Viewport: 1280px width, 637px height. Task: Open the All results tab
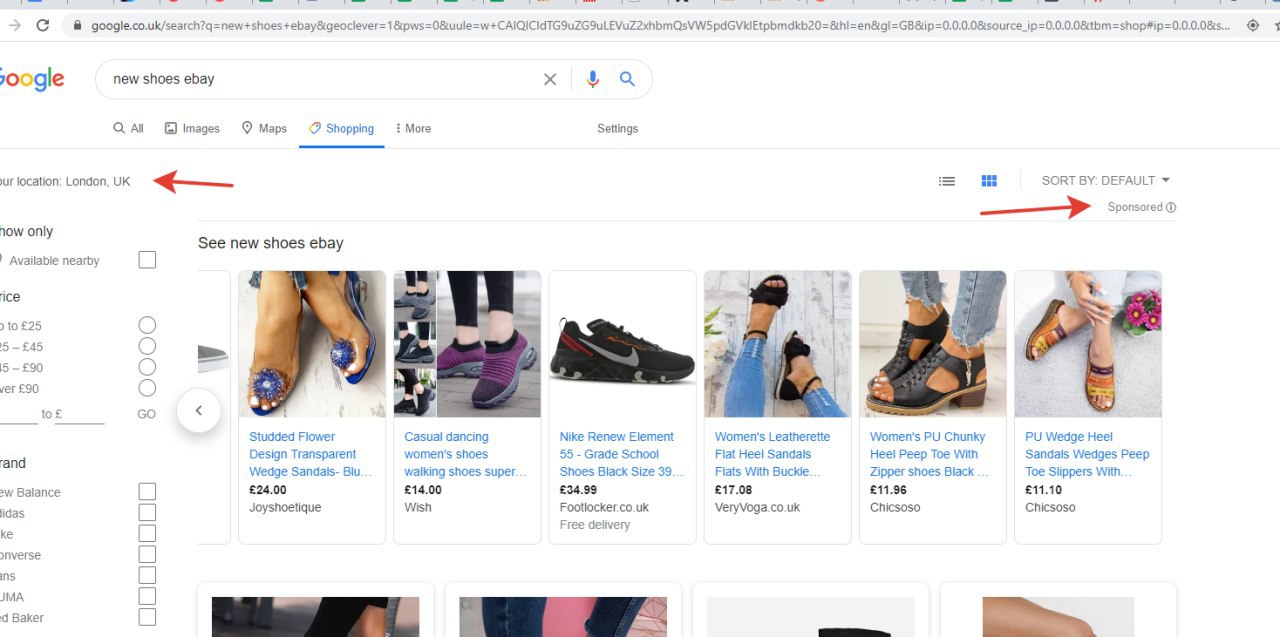pos(129,128)
